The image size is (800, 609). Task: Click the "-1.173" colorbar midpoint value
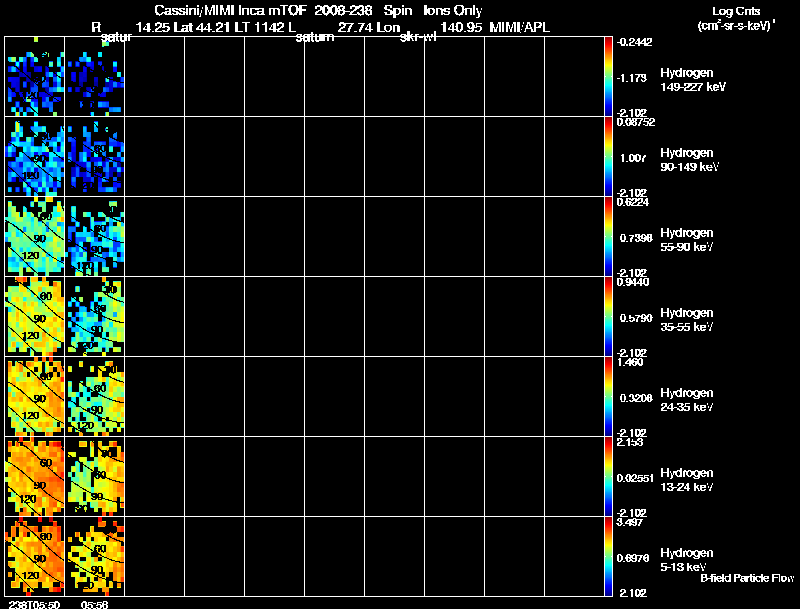click(x=632, y=78)
